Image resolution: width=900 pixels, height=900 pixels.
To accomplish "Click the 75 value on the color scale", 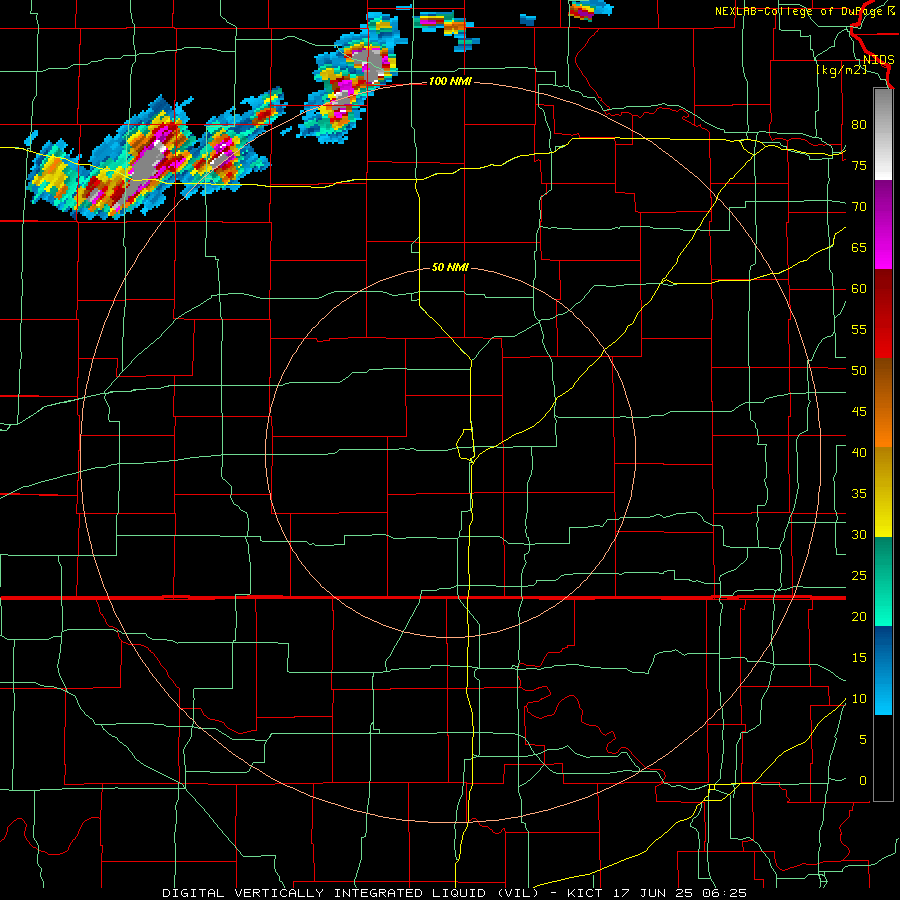I will pyautogui.click(x=859, y=165).
